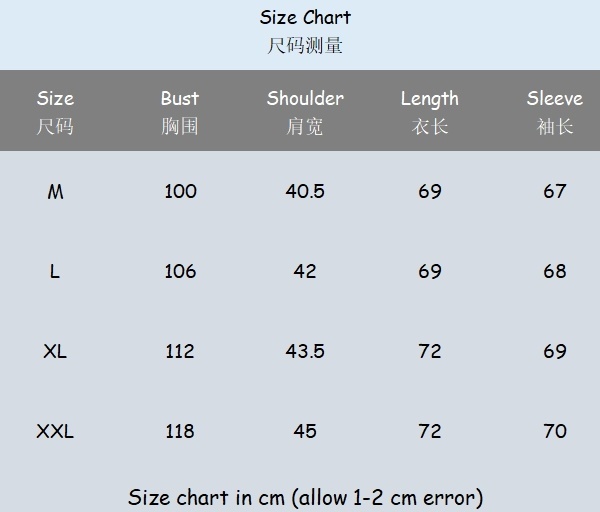The image size is (600, 512).
Task: Click the Size Chart title
Action: click(305, 18)
